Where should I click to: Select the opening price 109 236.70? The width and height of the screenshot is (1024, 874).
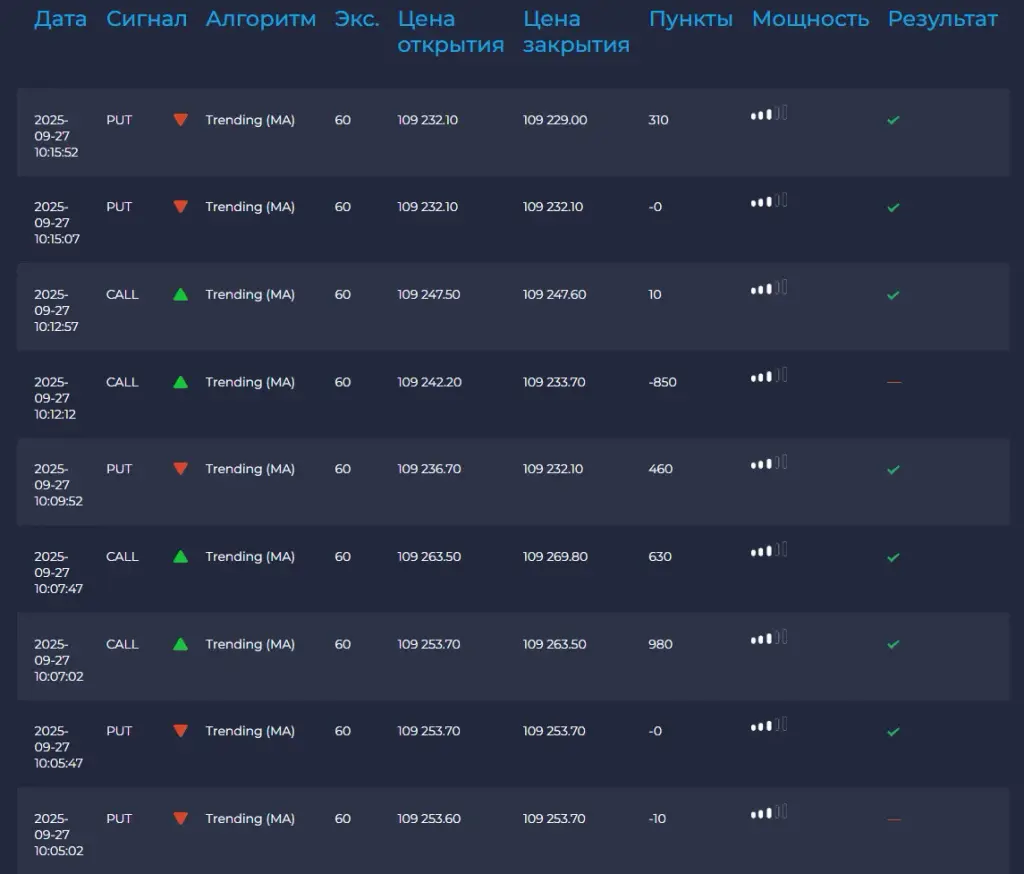(429, 468)
